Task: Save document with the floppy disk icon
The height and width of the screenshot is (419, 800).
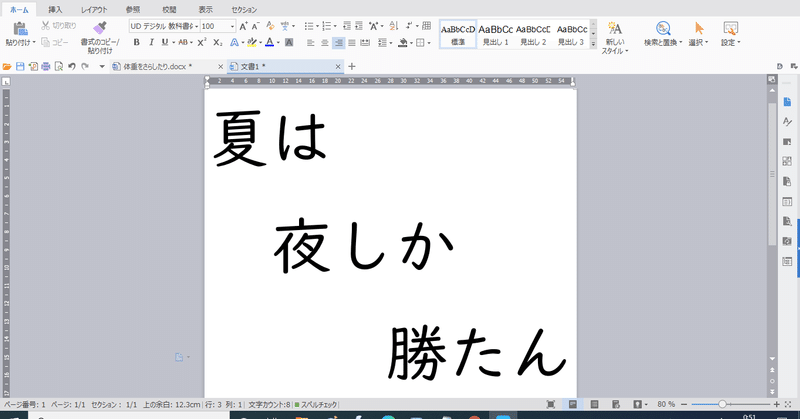Action: click(x=20, y=66)
